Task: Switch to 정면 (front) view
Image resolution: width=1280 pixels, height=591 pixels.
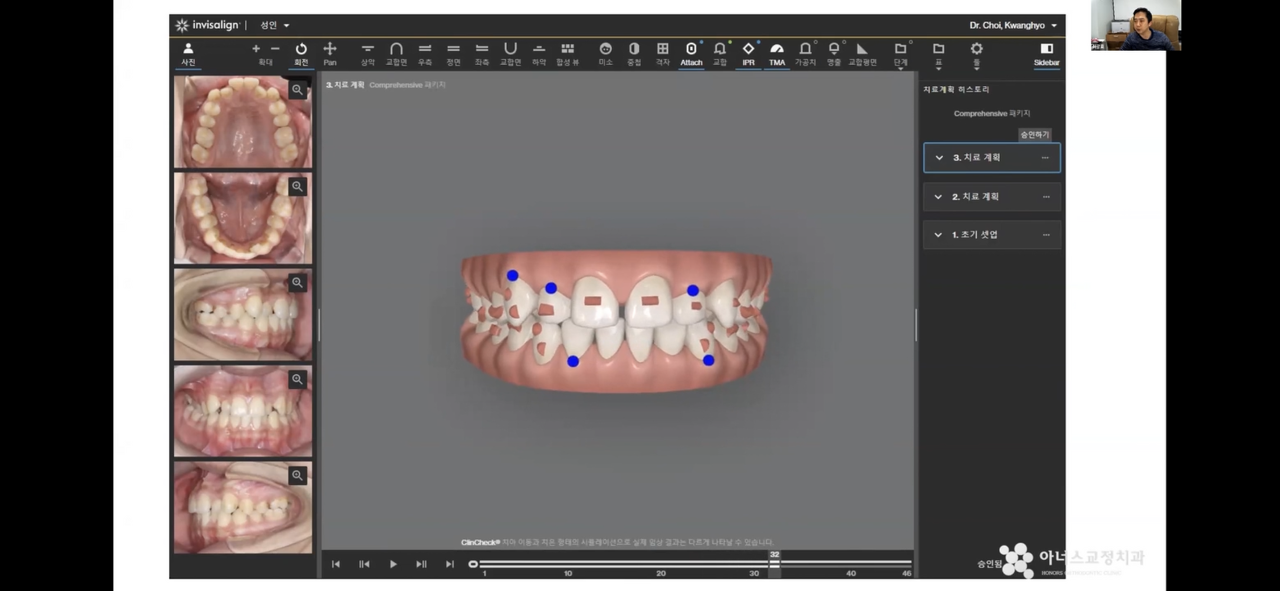Action: [453, 54]
